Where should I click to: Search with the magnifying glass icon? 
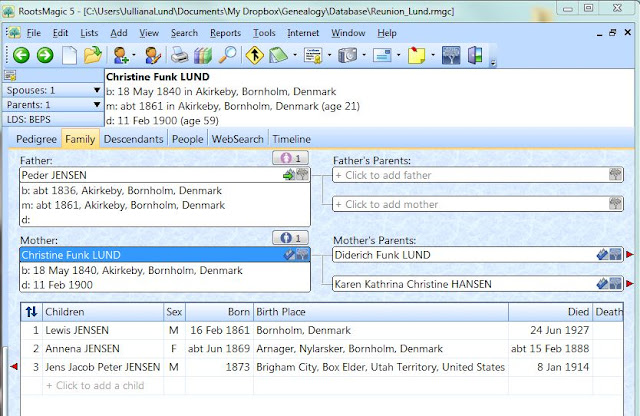(x=227, y=55)
